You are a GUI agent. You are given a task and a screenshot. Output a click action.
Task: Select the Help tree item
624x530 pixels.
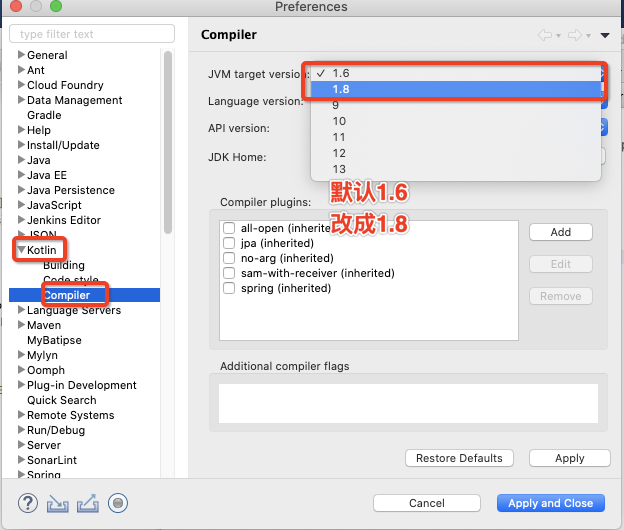[39, 130]
